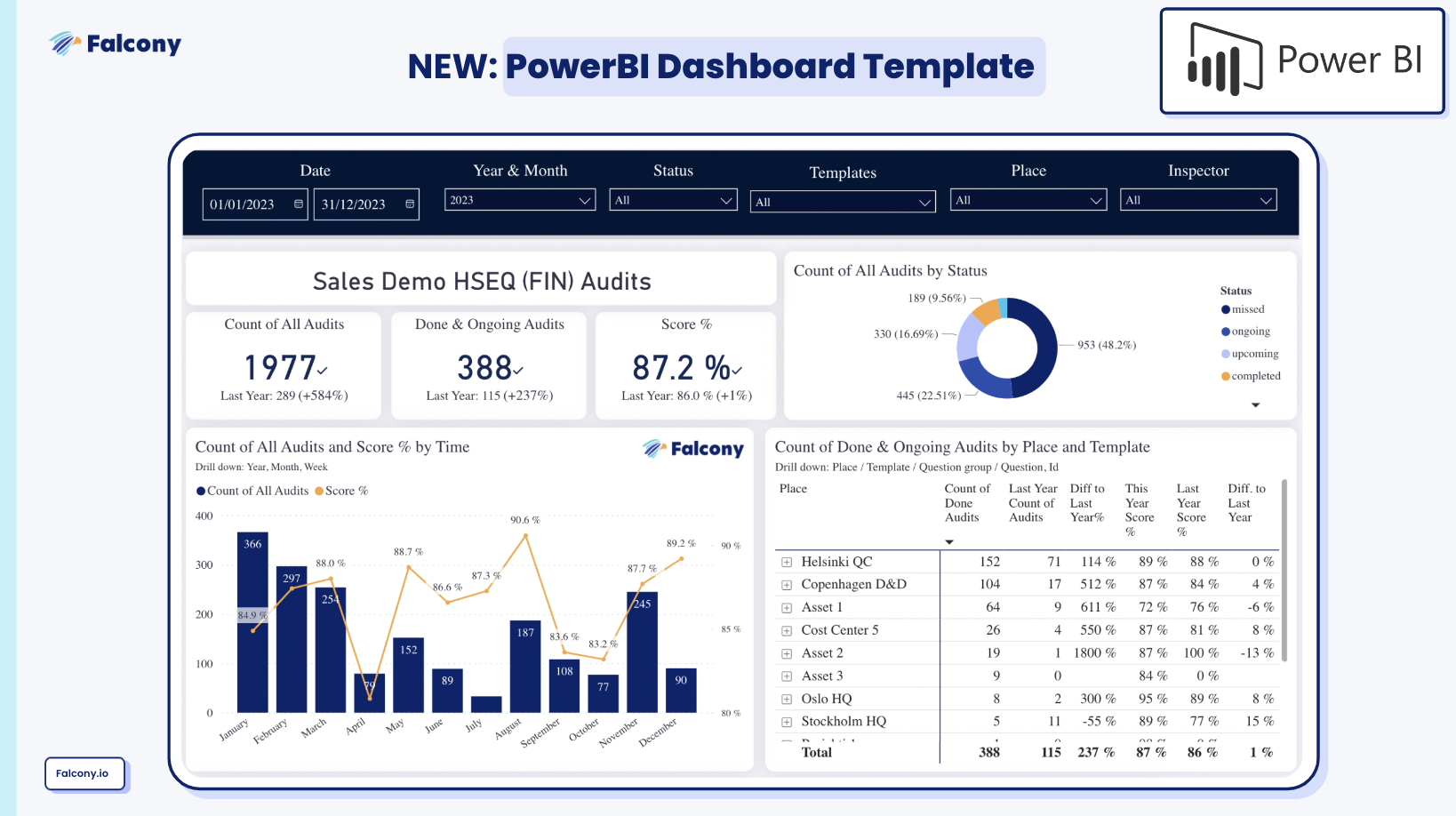Image resolution: width=1456 pixels, height=816 pixels.
Task: Click the Falcony logo on the time chart
Action: tap(693, 449)
